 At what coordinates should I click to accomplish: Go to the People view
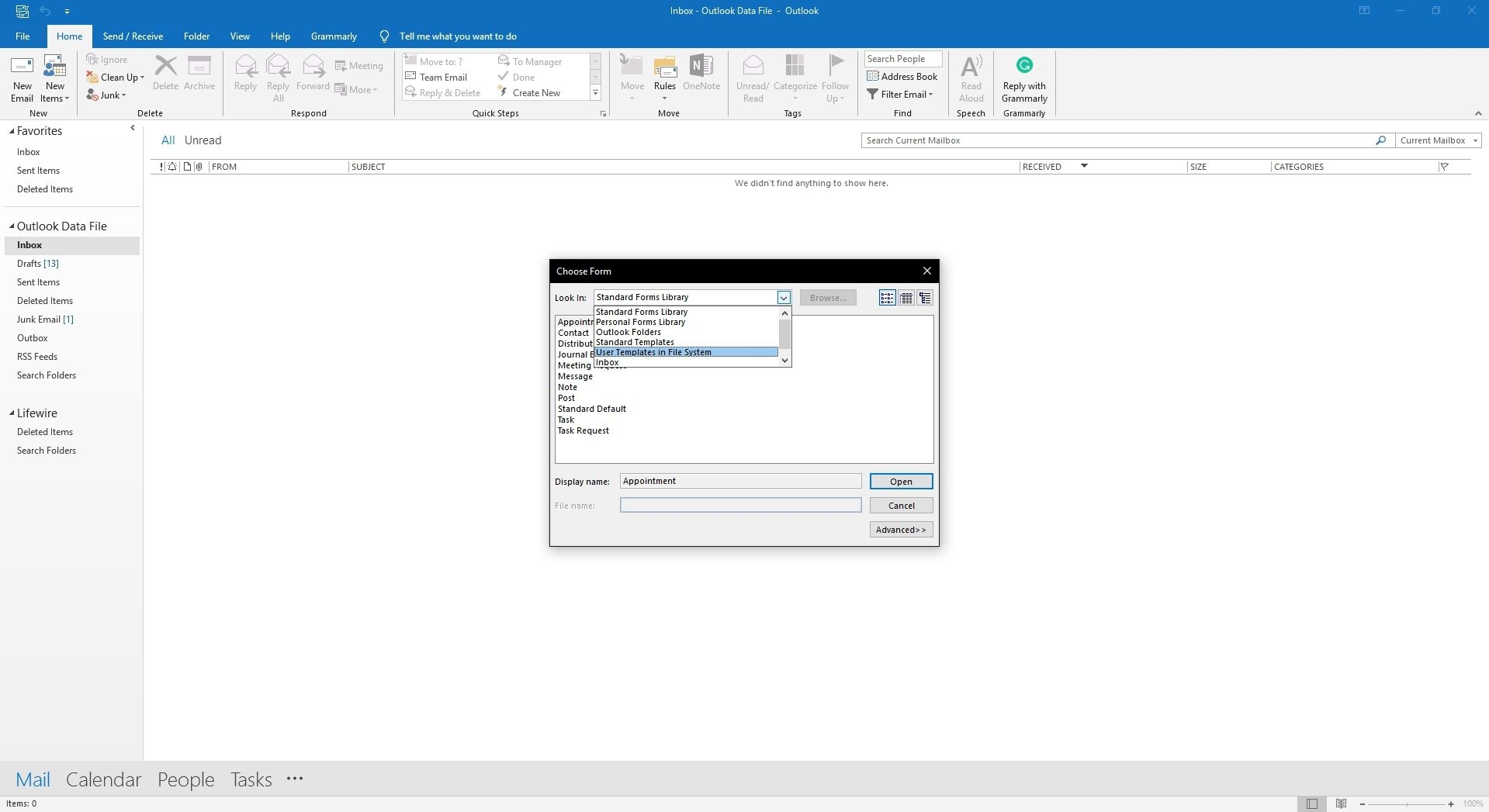[185, 779]
